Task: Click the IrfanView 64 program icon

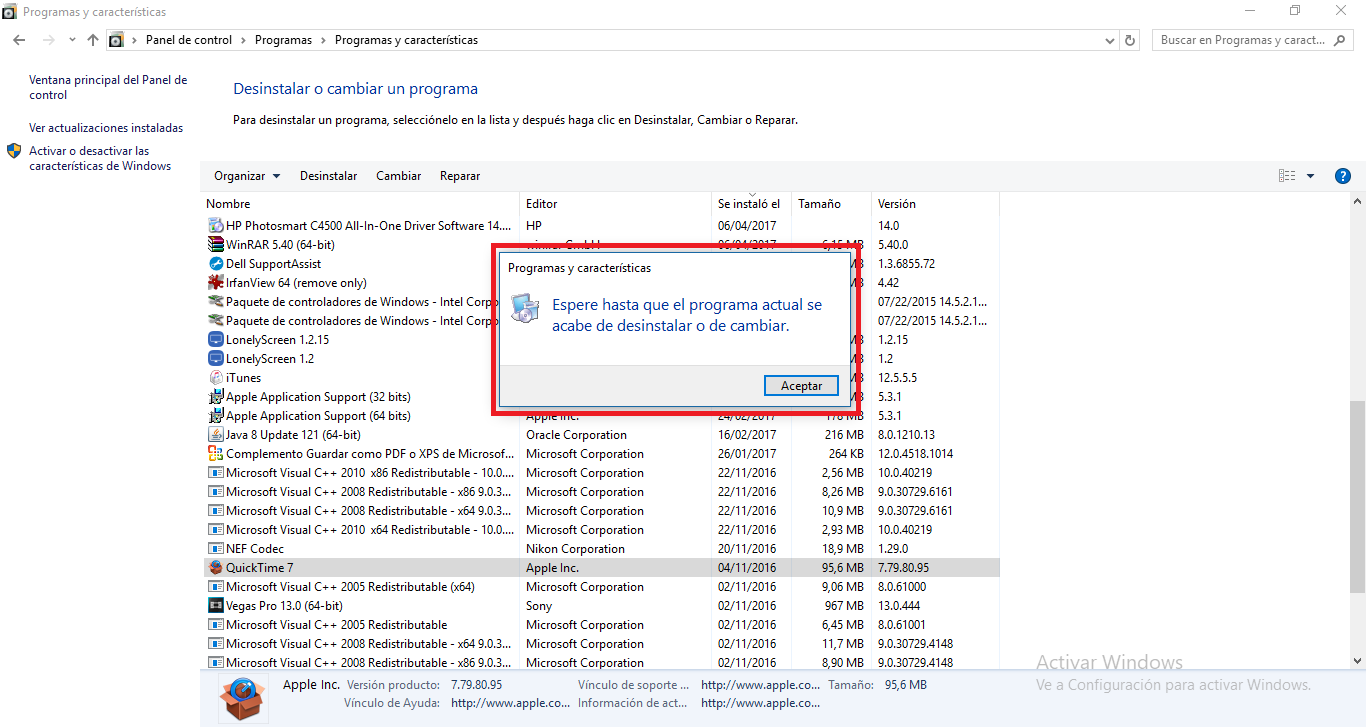Action: (x=215, y=283)
